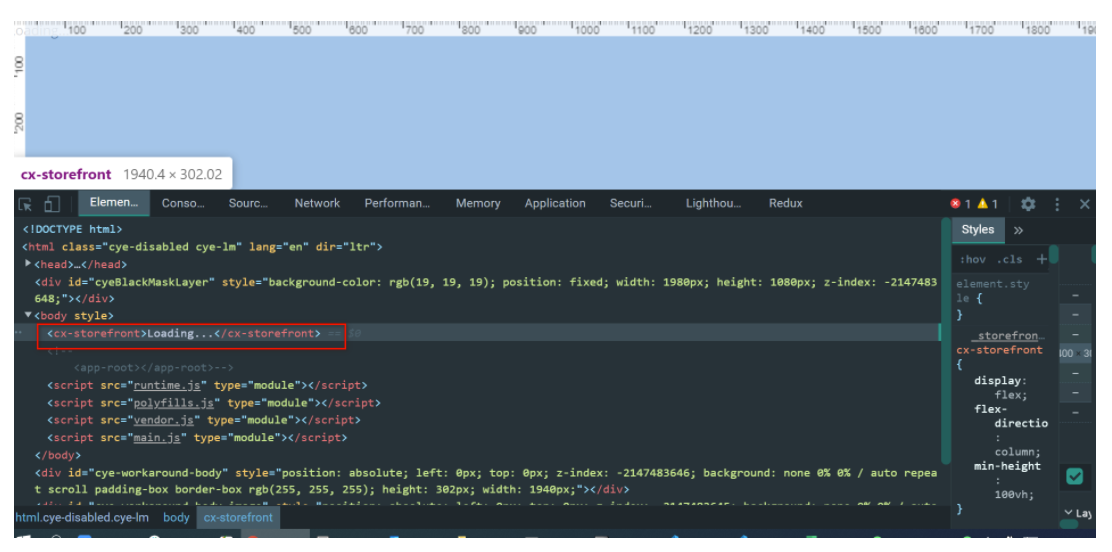Select the closing body tag line

57,456
